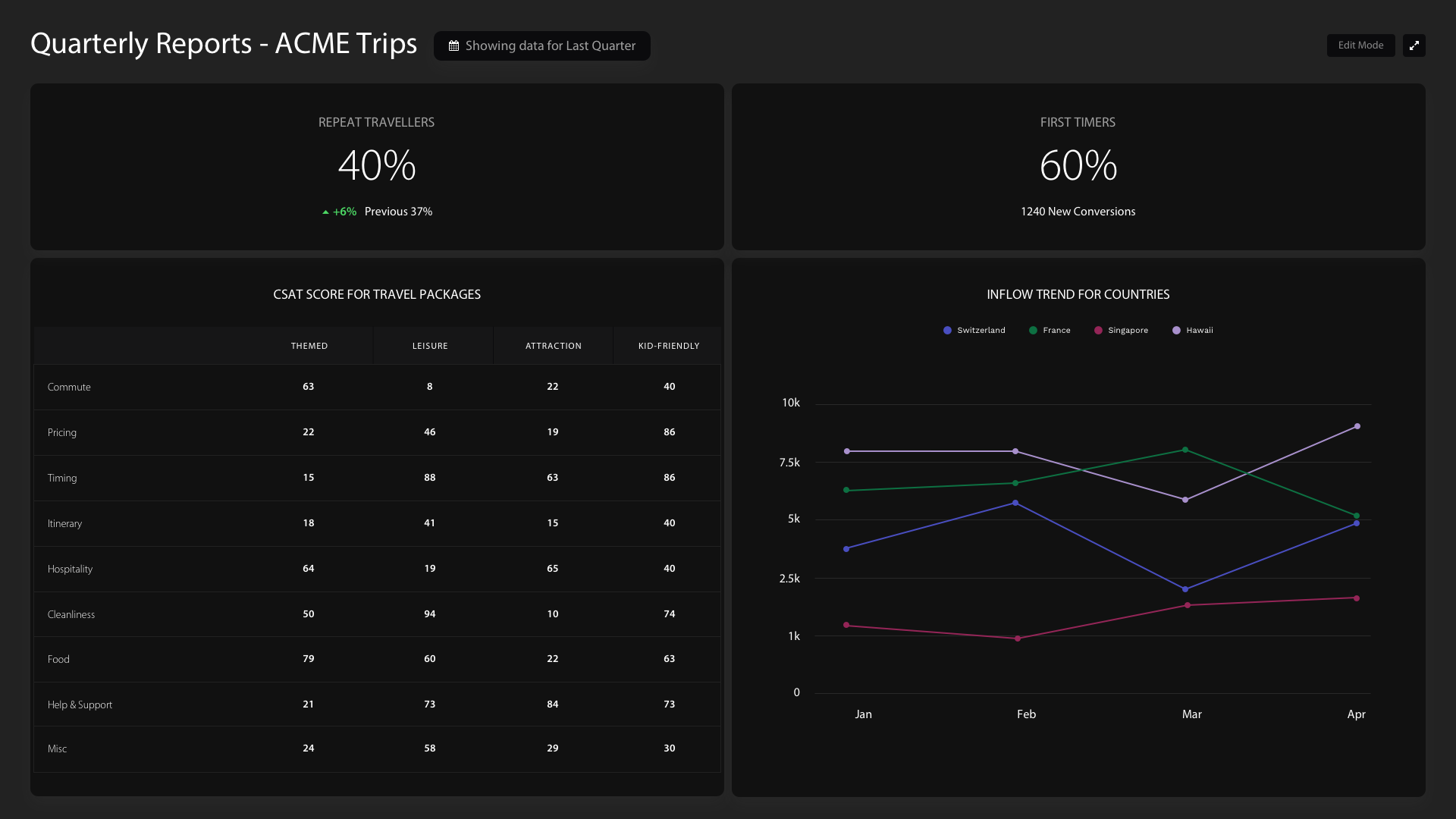
Task: Click Singapore data point for Jan
Action: (x=846, y=625)
